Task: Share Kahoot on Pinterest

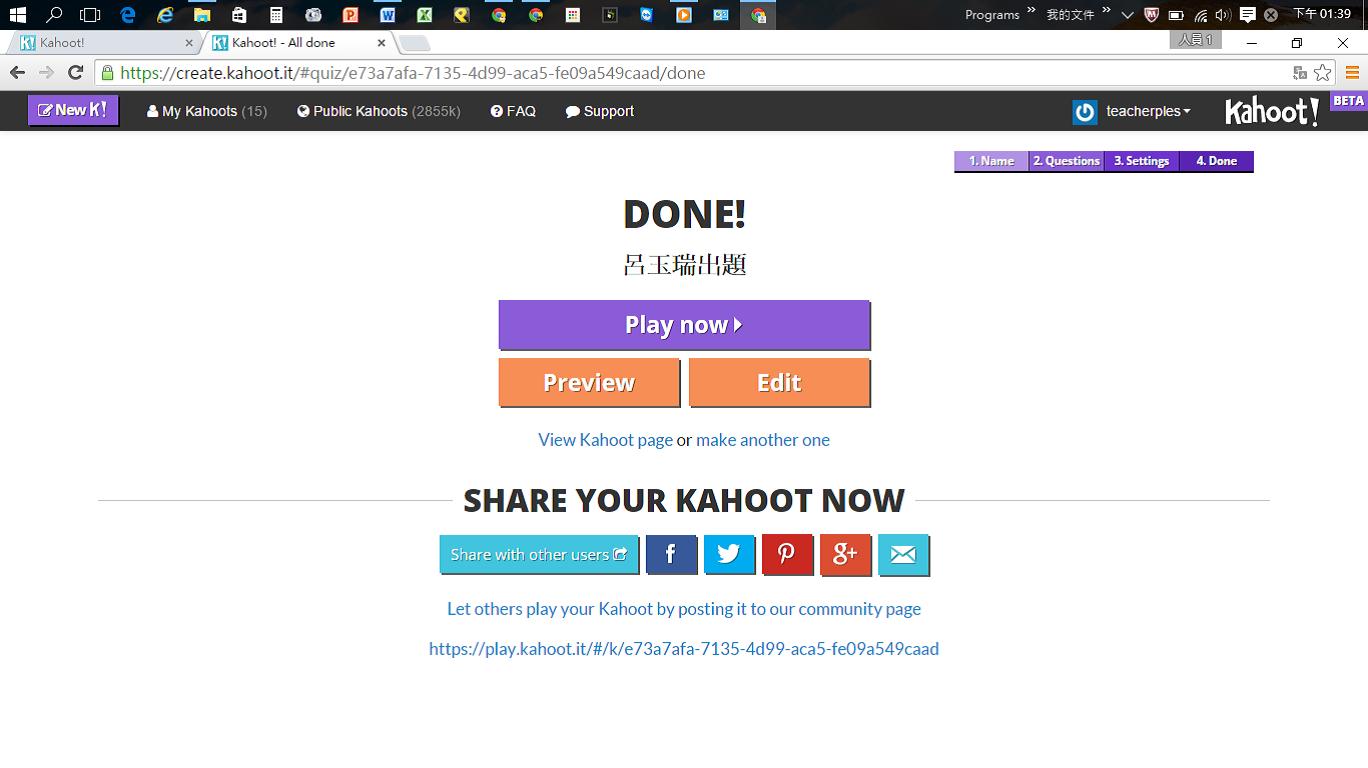Action: coord(787,555)
